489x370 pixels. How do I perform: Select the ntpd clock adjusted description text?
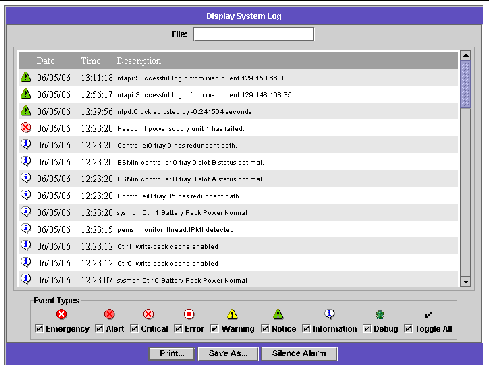coord(184,111)
